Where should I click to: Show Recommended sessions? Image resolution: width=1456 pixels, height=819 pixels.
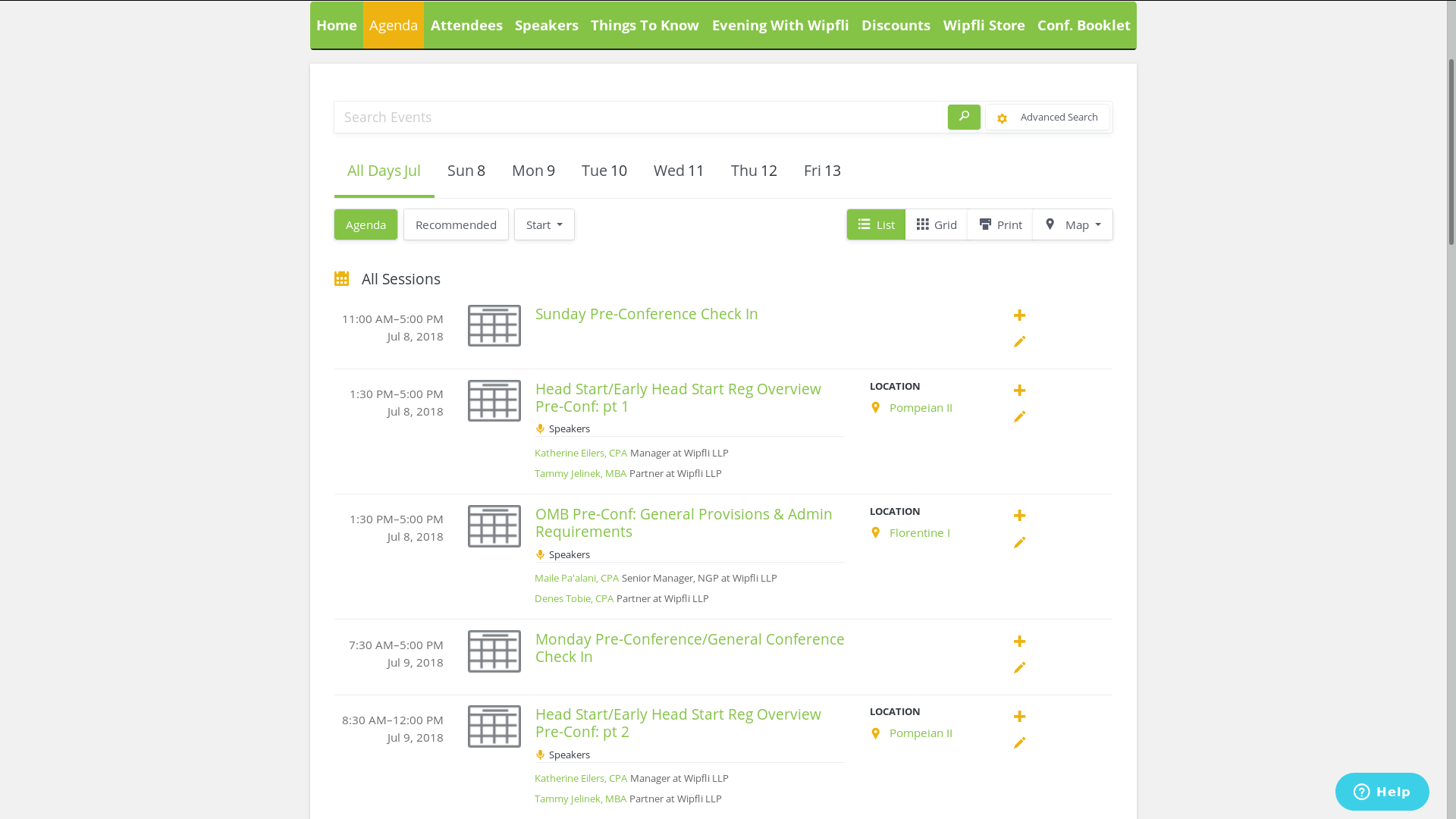point(456,224)
